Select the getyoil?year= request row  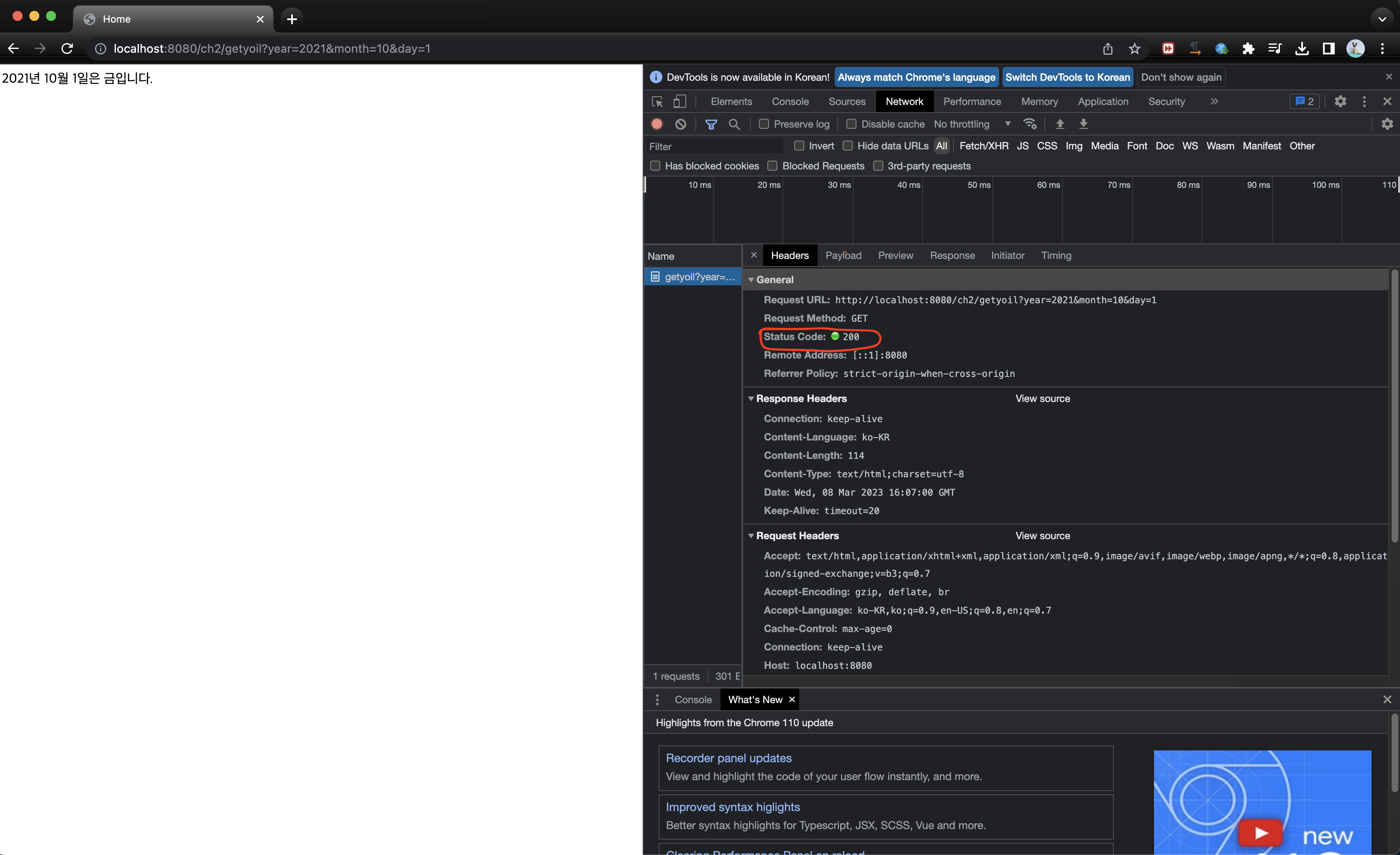692,276
